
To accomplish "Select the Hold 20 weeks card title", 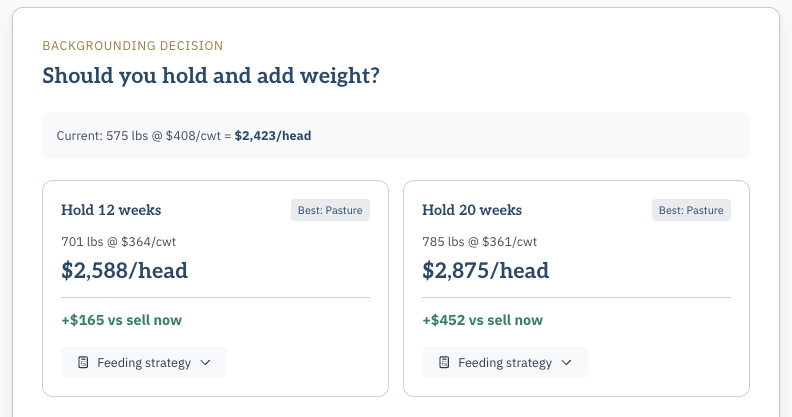I will tap(472, 211).
